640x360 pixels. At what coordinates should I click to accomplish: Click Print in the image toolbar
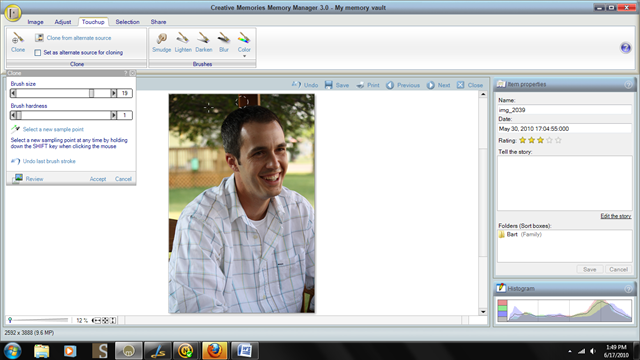coord(368,85)
